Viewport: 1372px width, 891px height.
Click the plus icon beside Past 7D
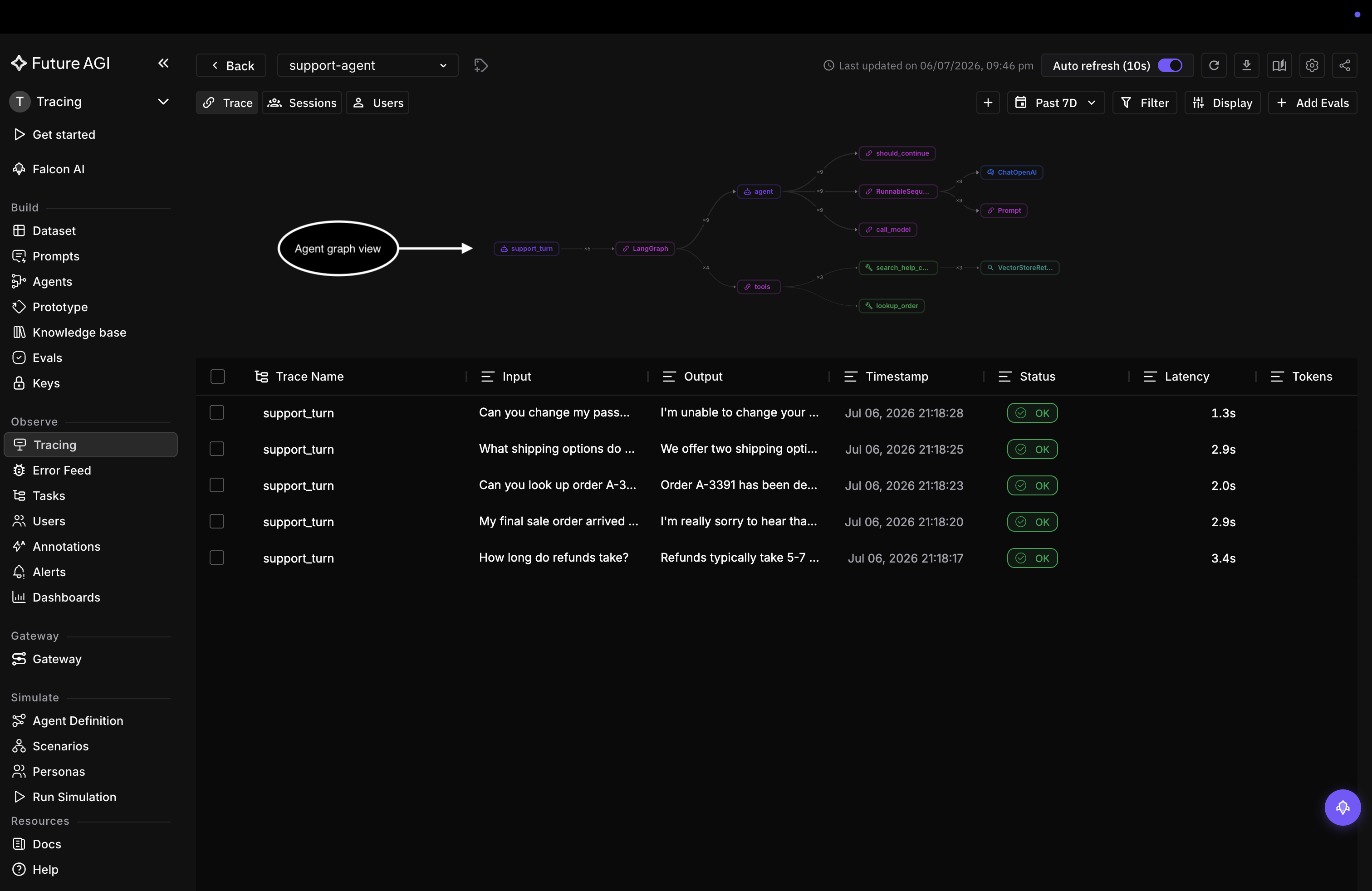tap(988, 103)
